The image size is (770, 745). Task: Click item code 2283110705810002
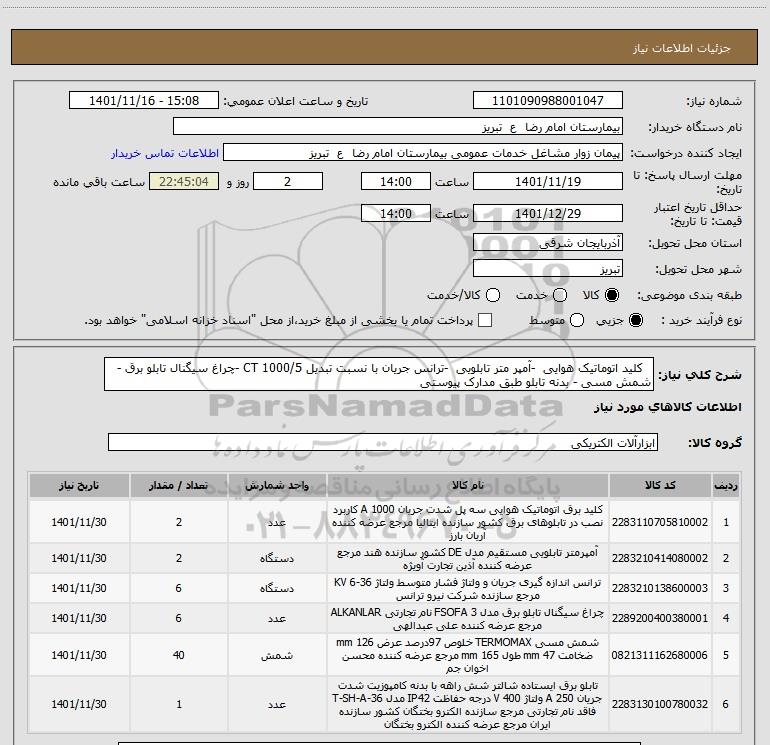[x=660, y=522]
